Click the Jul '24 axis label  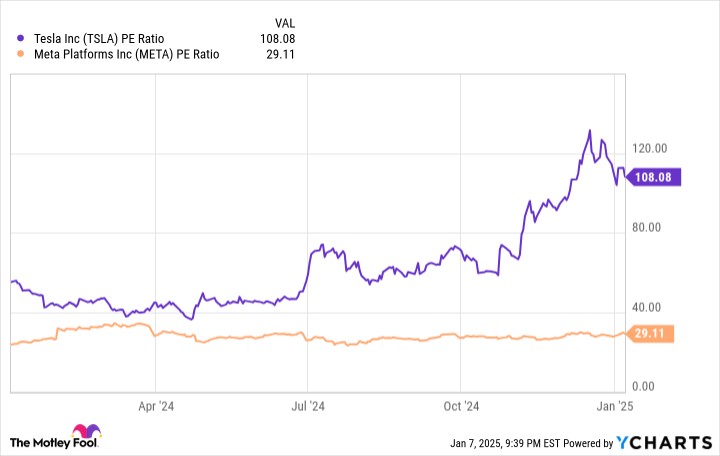(308, 406)
